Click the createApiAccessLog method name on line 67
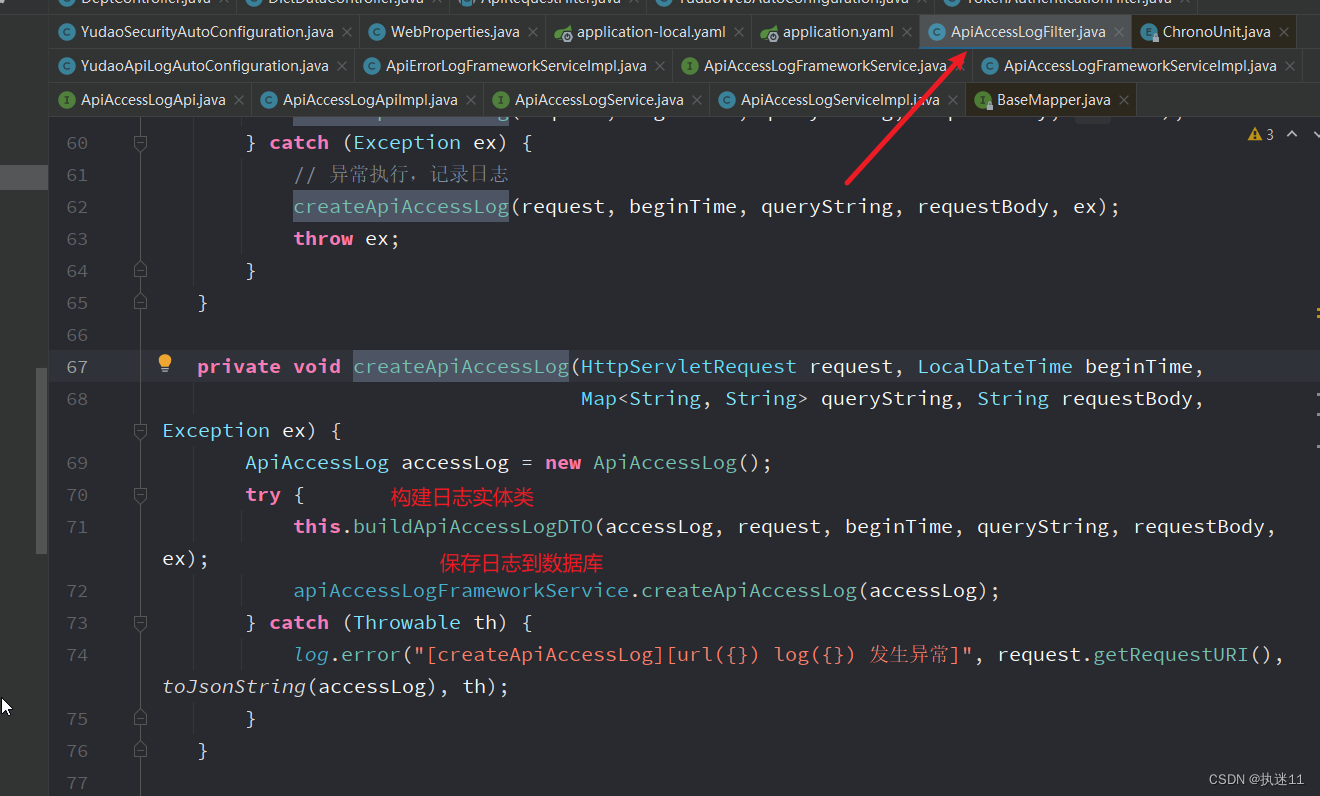 pos(461,367)
